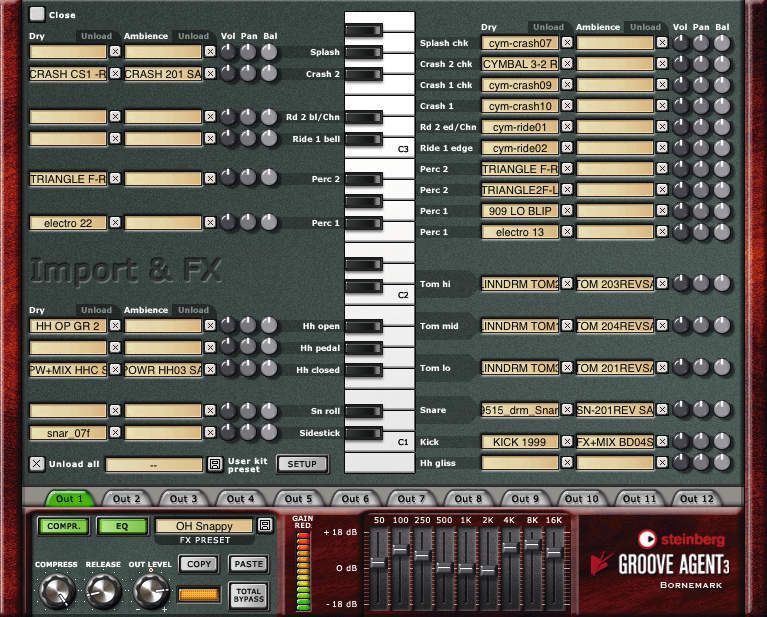
Task: Remove the HH OP GR 2 sample
Action: (x=115, y=325)
